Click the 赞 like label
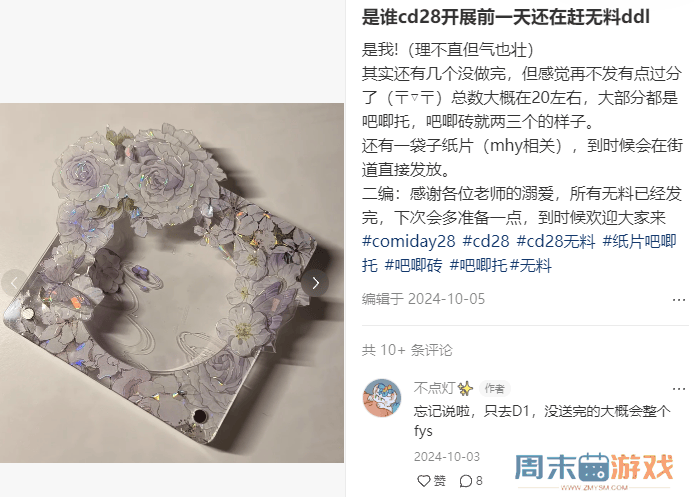This screenshot has height=497, width=694. pos(439,481)
